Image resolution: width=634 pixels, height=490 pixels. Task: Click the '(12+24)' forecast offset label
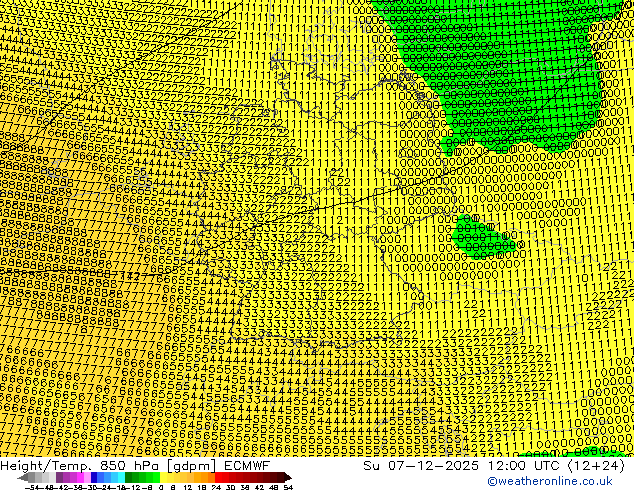[x=596, y=466]
